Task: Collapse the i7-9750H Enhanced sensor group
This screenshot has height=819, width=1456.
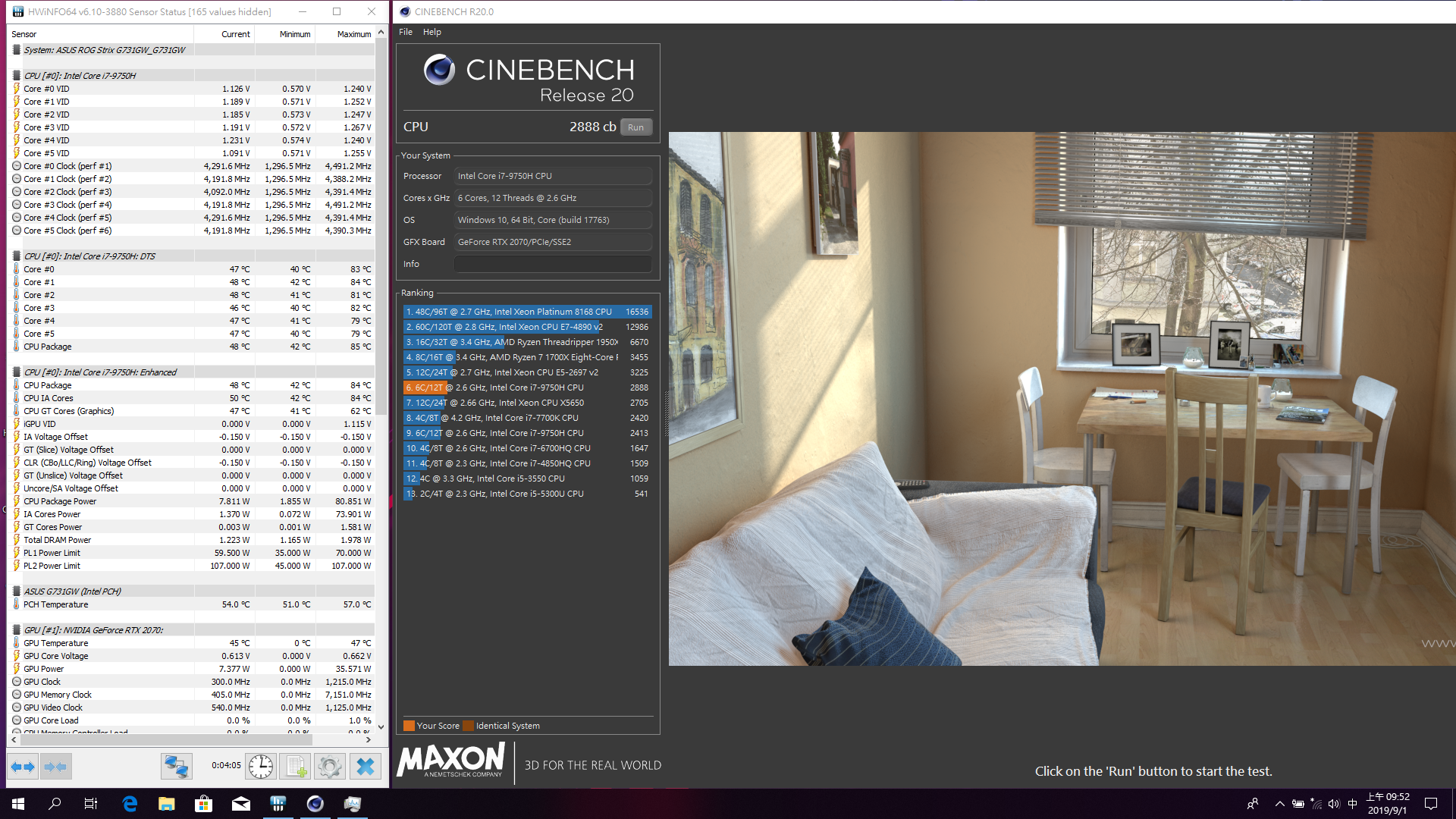Action: coord(16,372)
